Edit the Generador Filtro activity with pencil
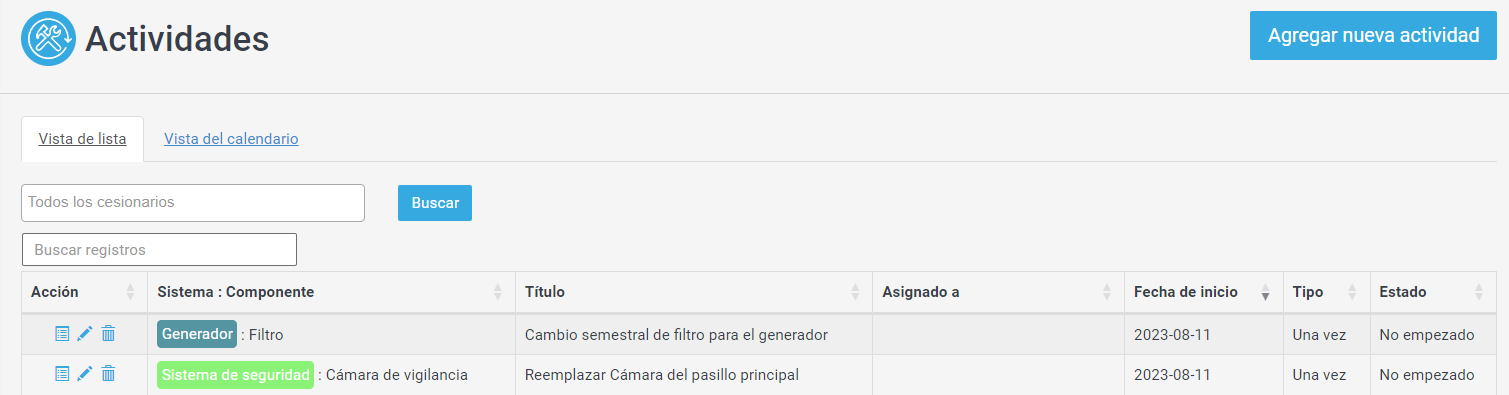The width and height of the screenshot is (1509, 395). tap(85, 334)
